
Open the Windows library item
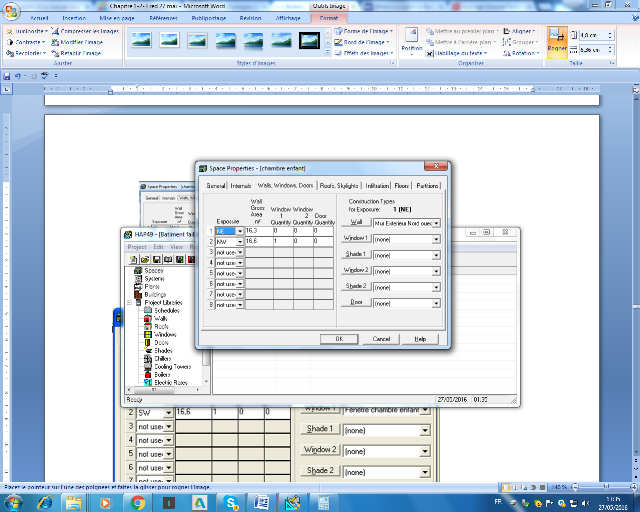[148, 334]
